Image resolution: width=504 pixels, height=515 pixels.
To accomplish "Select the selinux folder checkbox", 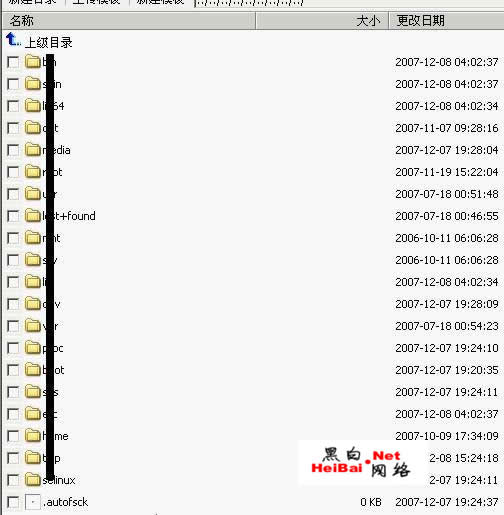I will click(13, 480).
